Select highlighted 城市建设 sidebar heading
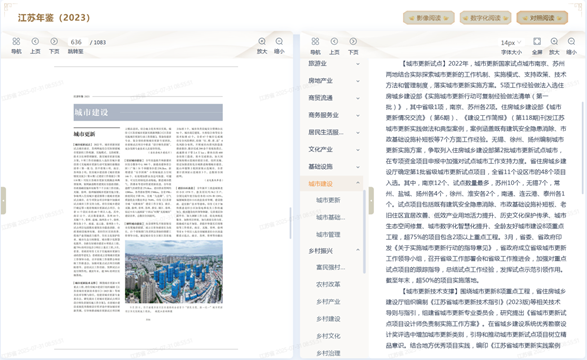Screen dimensions: 587x360 point(320,184)
